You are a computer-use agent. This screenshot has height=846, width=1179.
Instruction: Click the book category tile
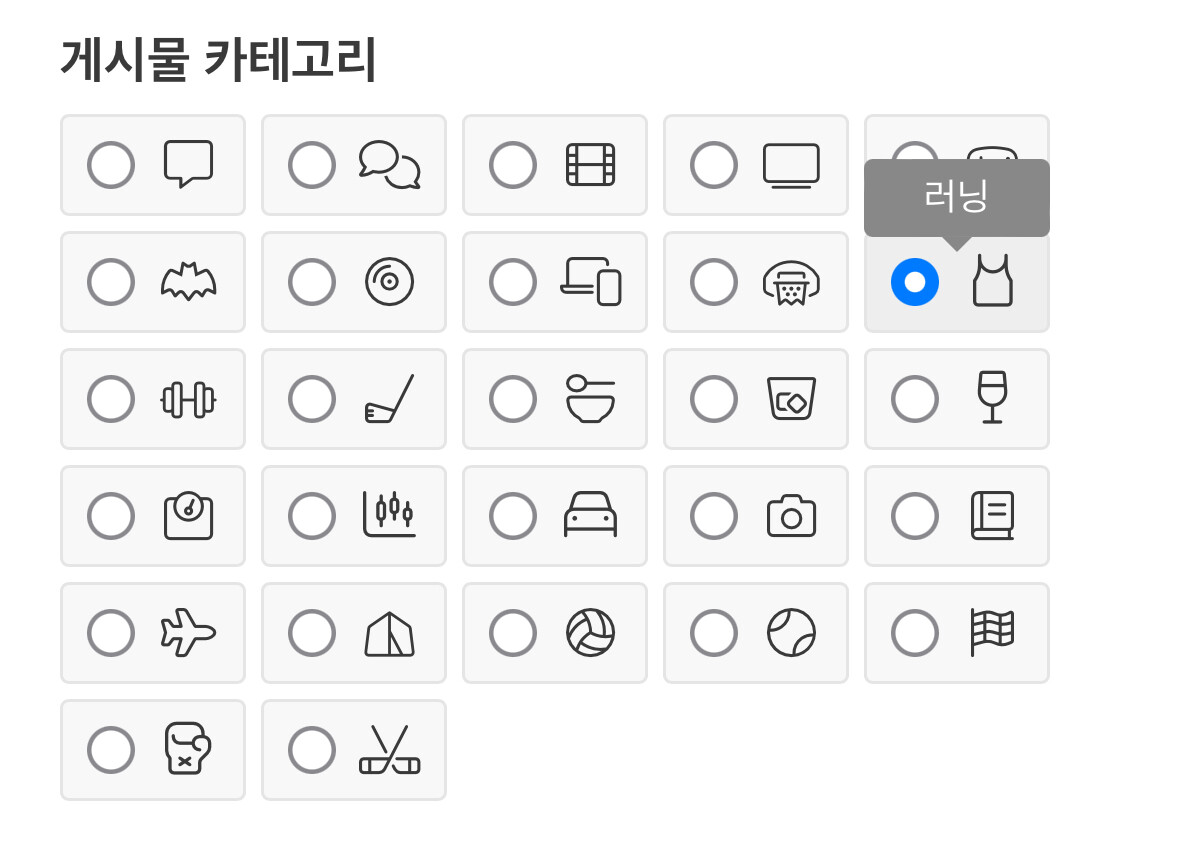click(957, 516)
